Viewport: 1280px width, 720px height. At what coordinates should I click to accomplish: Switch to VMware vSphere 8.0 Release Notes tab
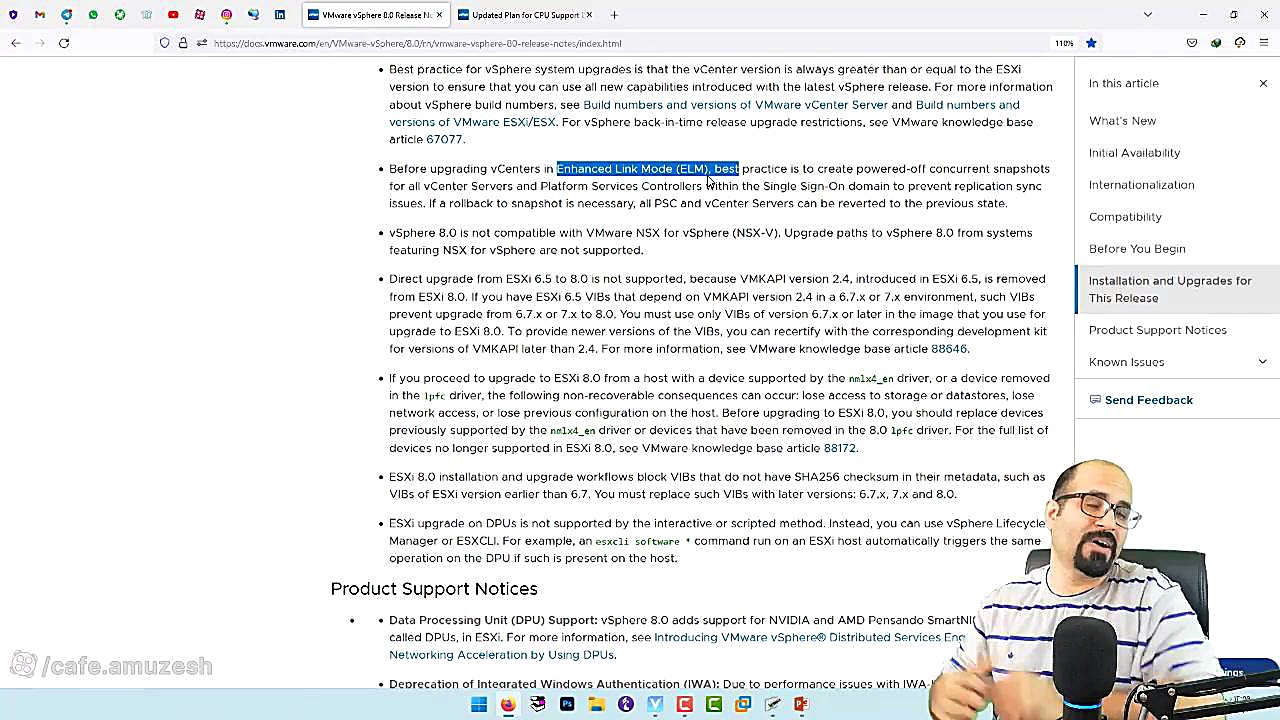376,15
